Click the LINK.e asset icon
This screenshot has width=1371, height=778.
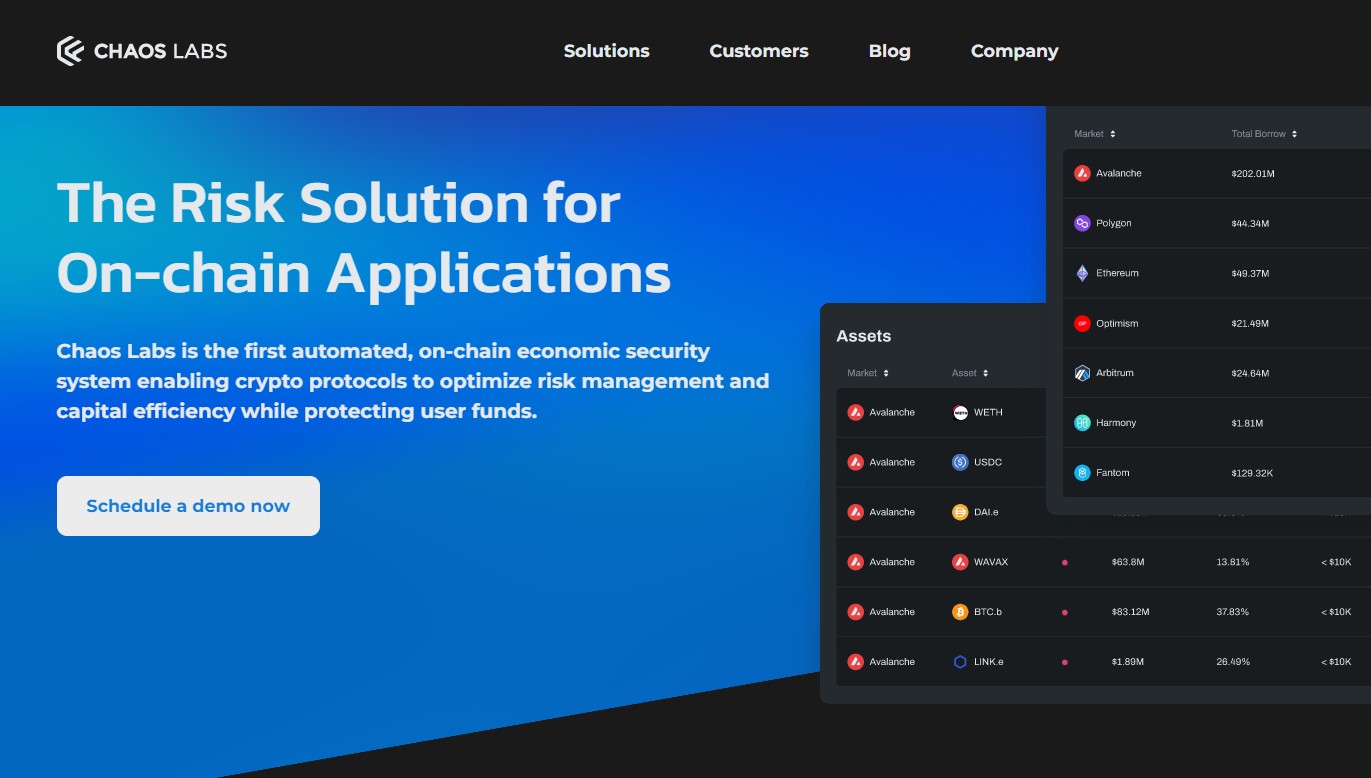960,662
